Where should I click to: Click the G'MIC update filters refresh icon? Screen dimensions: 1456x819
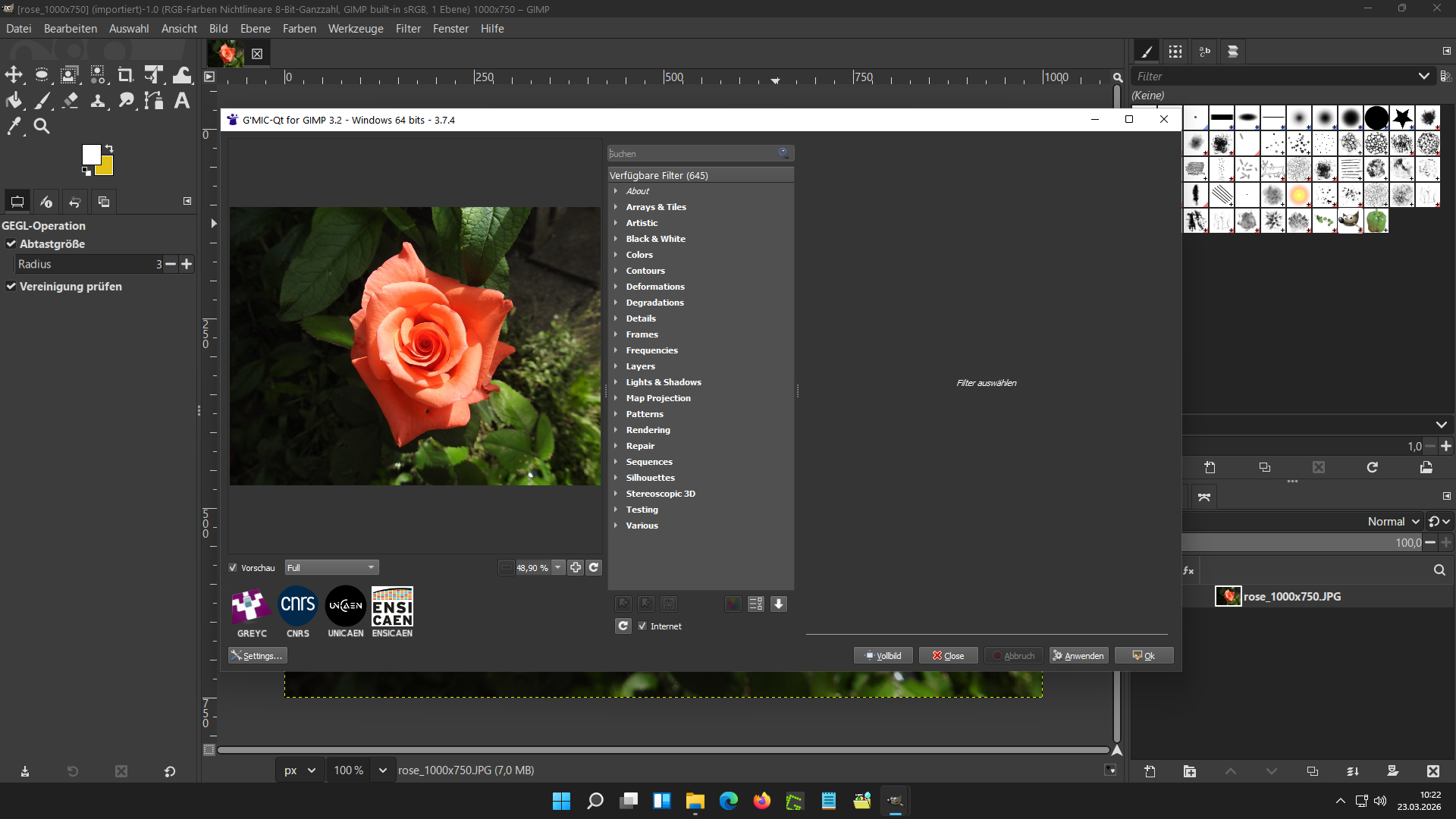(x=623, y=626)
